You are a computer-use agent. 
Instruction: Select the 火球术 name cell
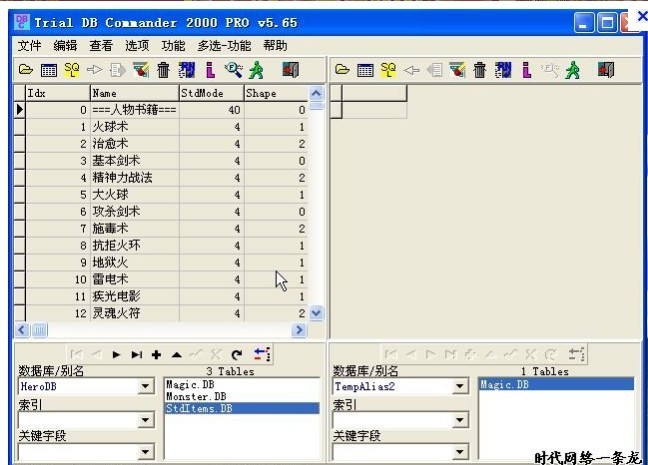click(x=135, y=127)
